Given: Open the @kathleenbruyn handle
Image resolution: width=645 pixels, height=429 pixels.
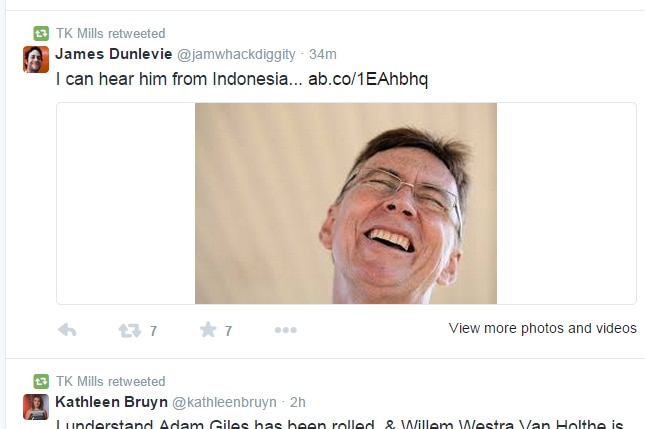Looking at the screenshot, I should 224,402.
